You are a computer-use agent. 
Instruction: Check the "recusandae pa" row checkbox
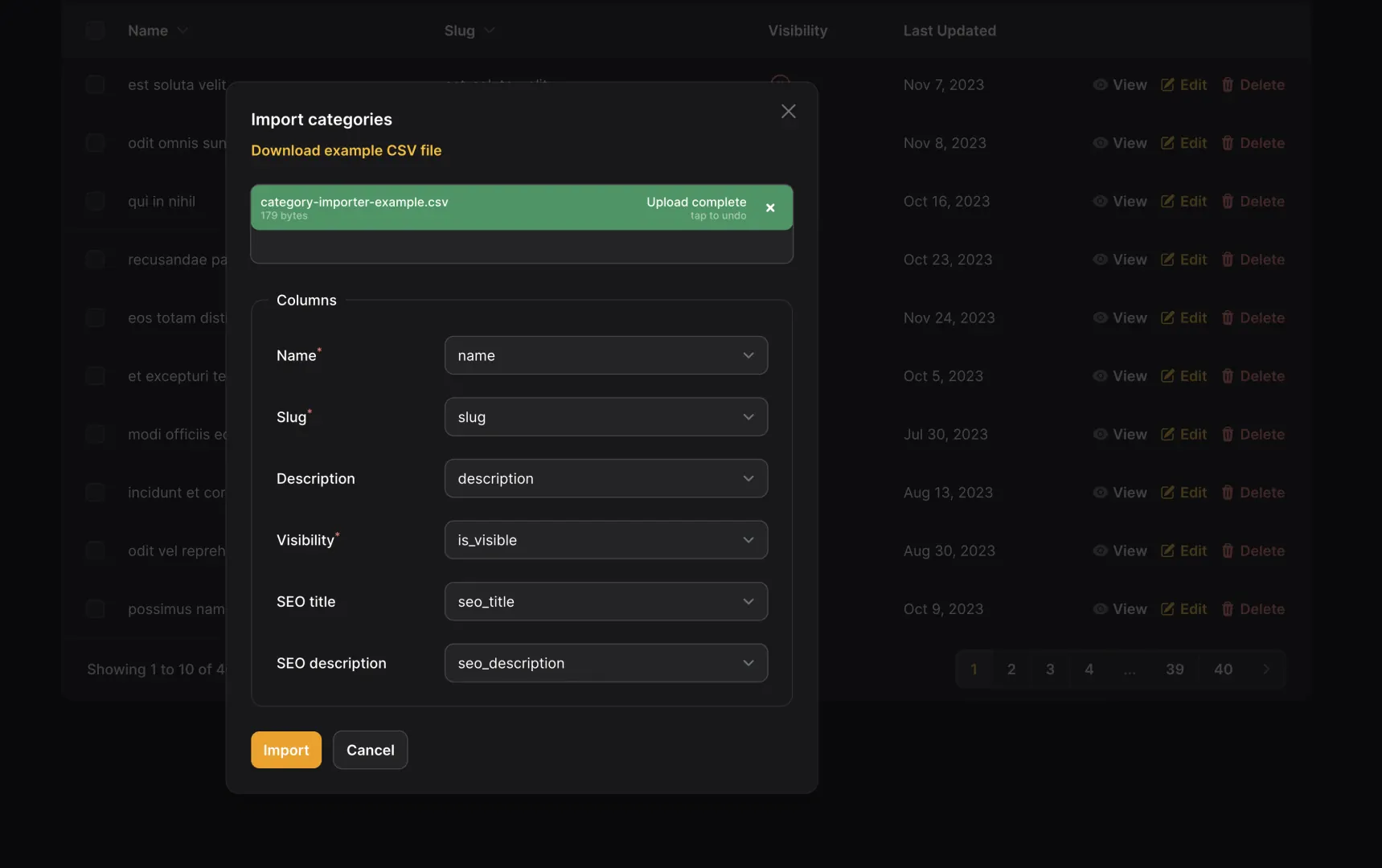tap(95, 259)
